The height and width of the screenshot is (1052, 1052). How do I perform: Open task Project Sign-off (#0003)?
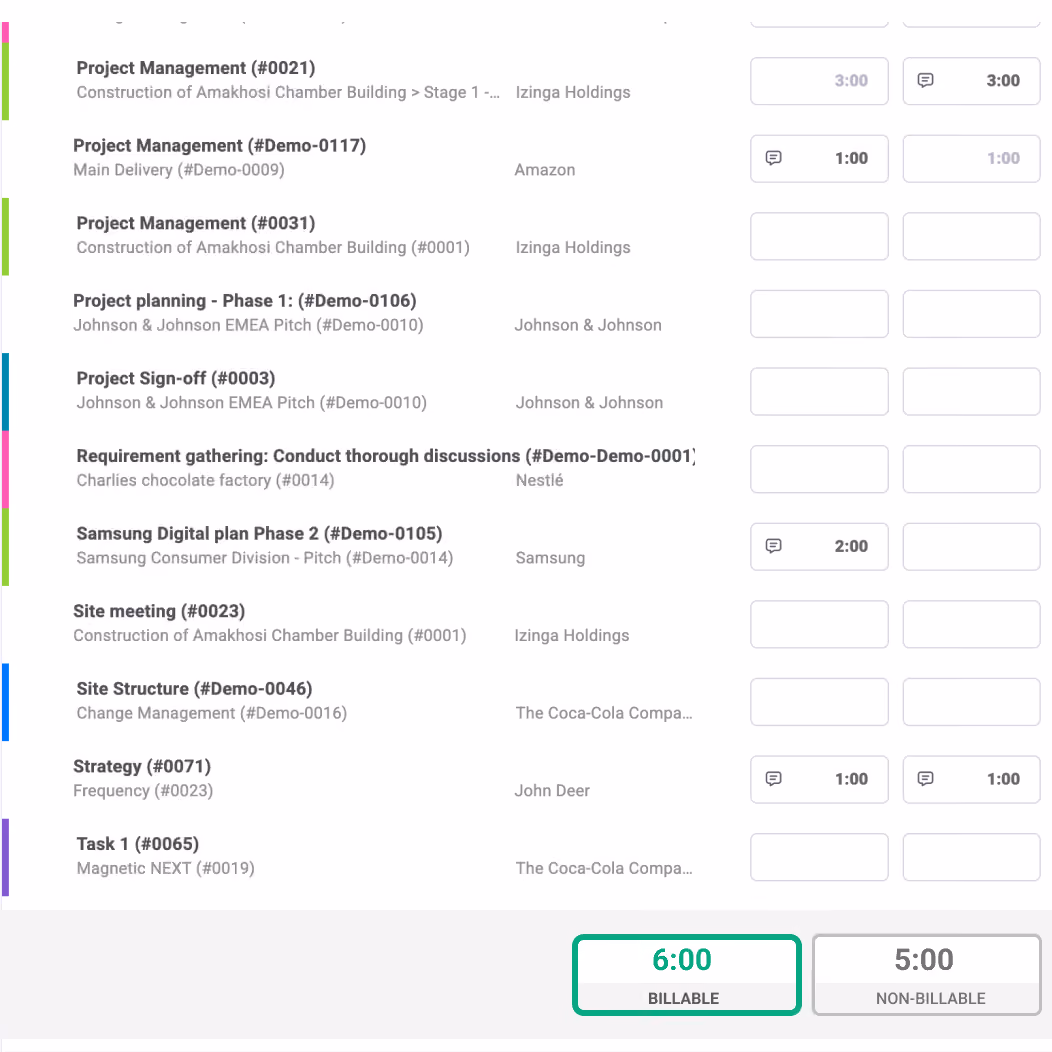[176, 378]
